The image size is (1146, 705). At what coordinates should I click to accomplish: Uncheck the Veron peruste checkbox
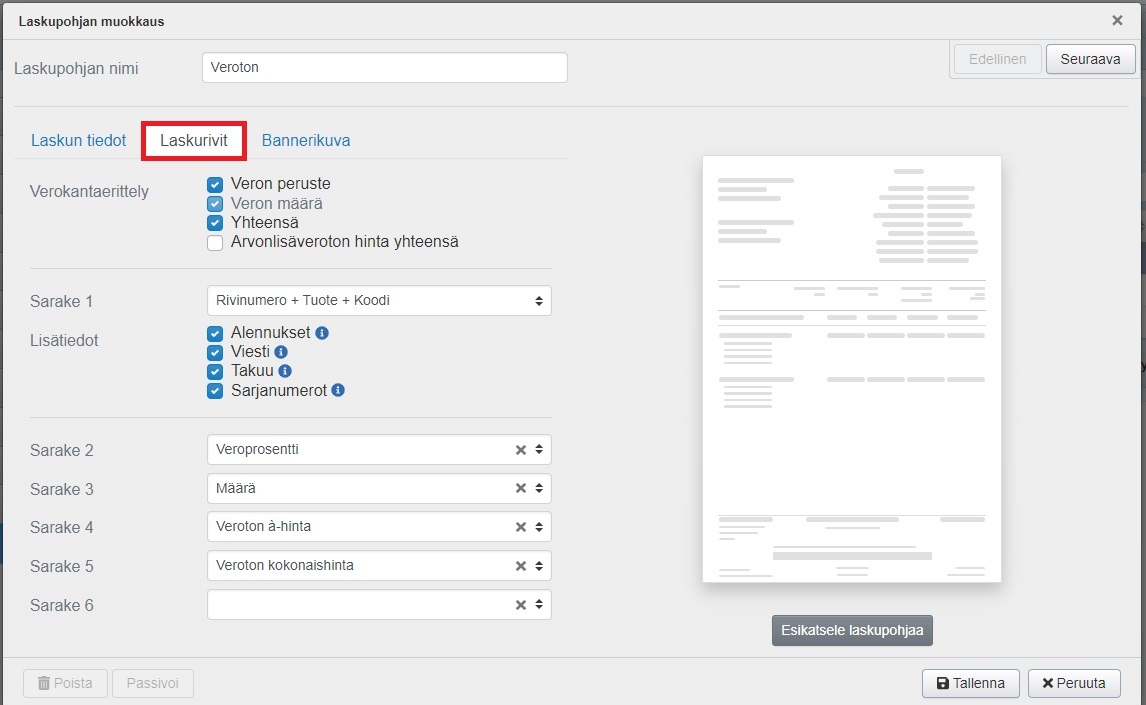tap(215, 185)
